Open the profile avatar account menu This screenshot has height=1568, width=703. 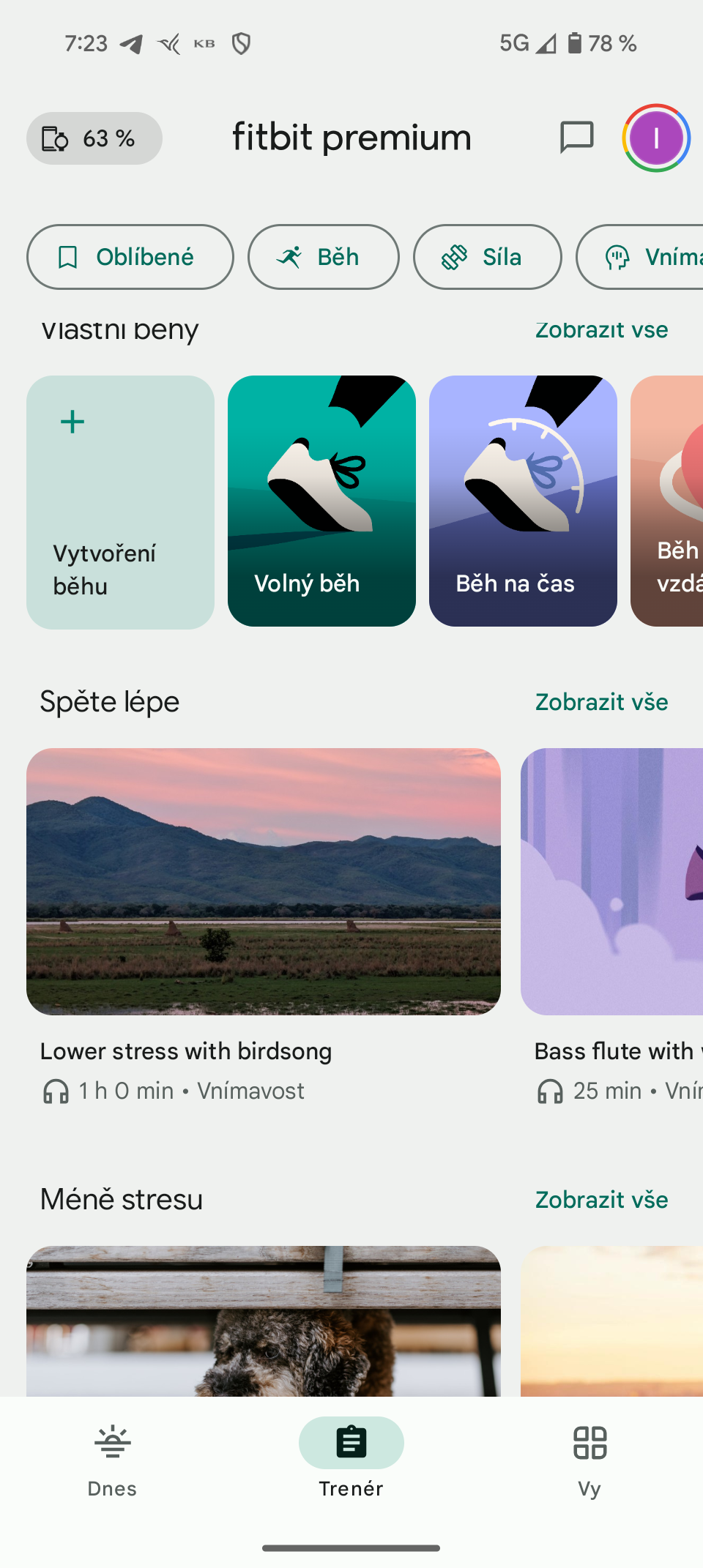pyautogui.click(x=656, y=138)
